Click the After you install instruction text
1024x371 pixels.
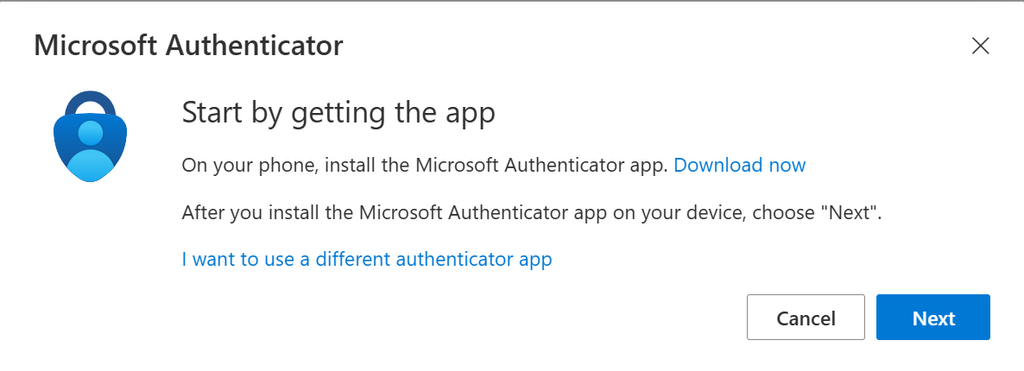tap(532, 213)
